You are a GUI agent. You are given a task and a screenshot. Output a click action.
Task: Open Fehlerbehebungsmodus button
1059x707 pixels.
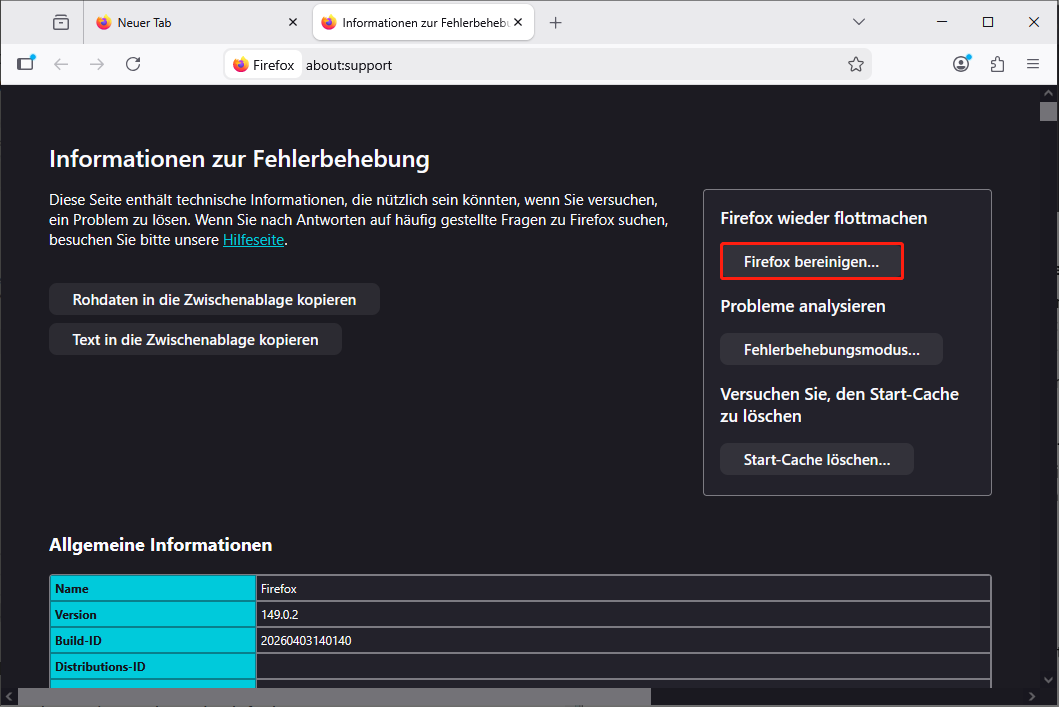831,349
